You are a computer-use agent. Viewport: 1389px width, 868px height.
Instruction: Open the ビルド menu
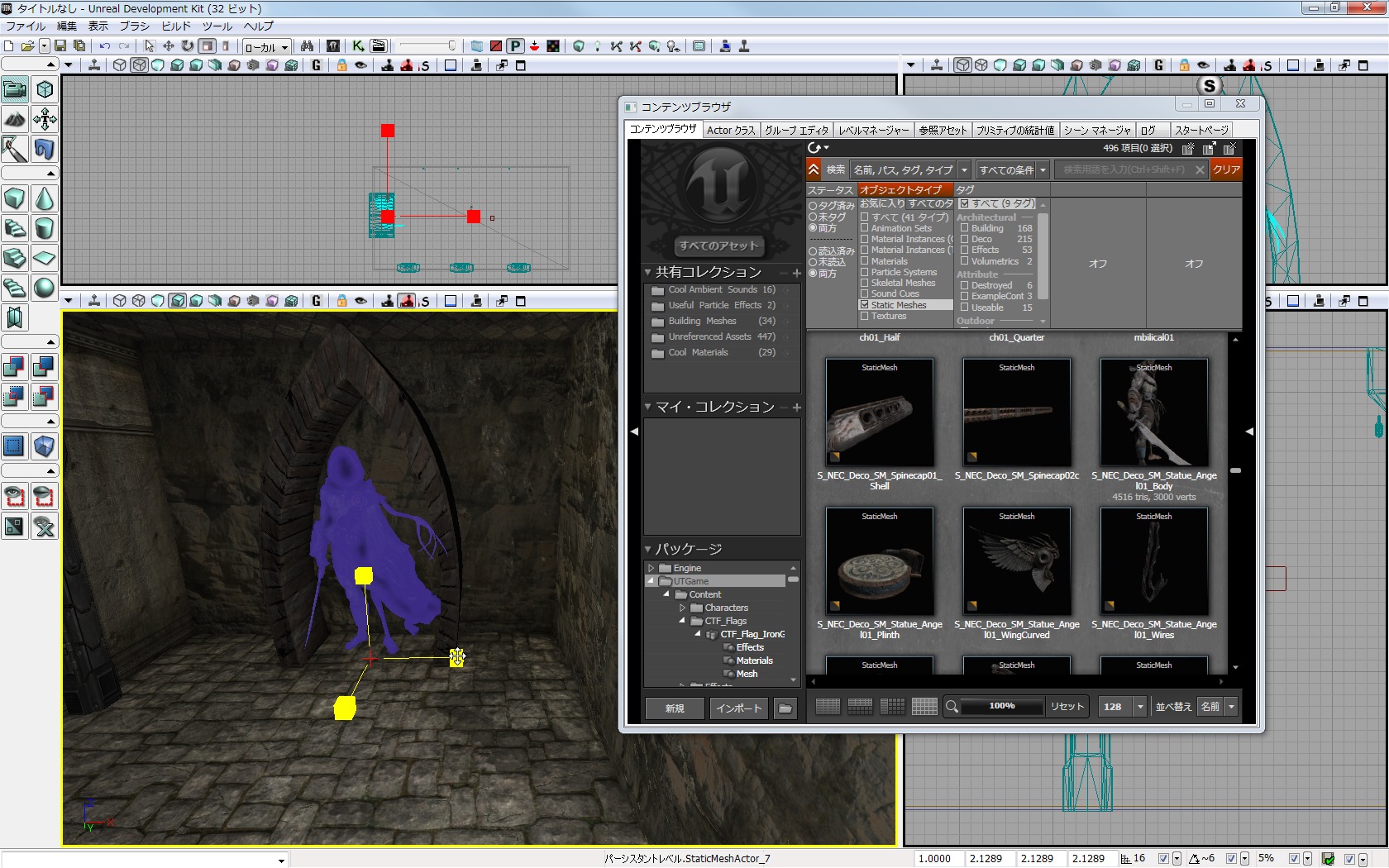[x=175, y=26]
